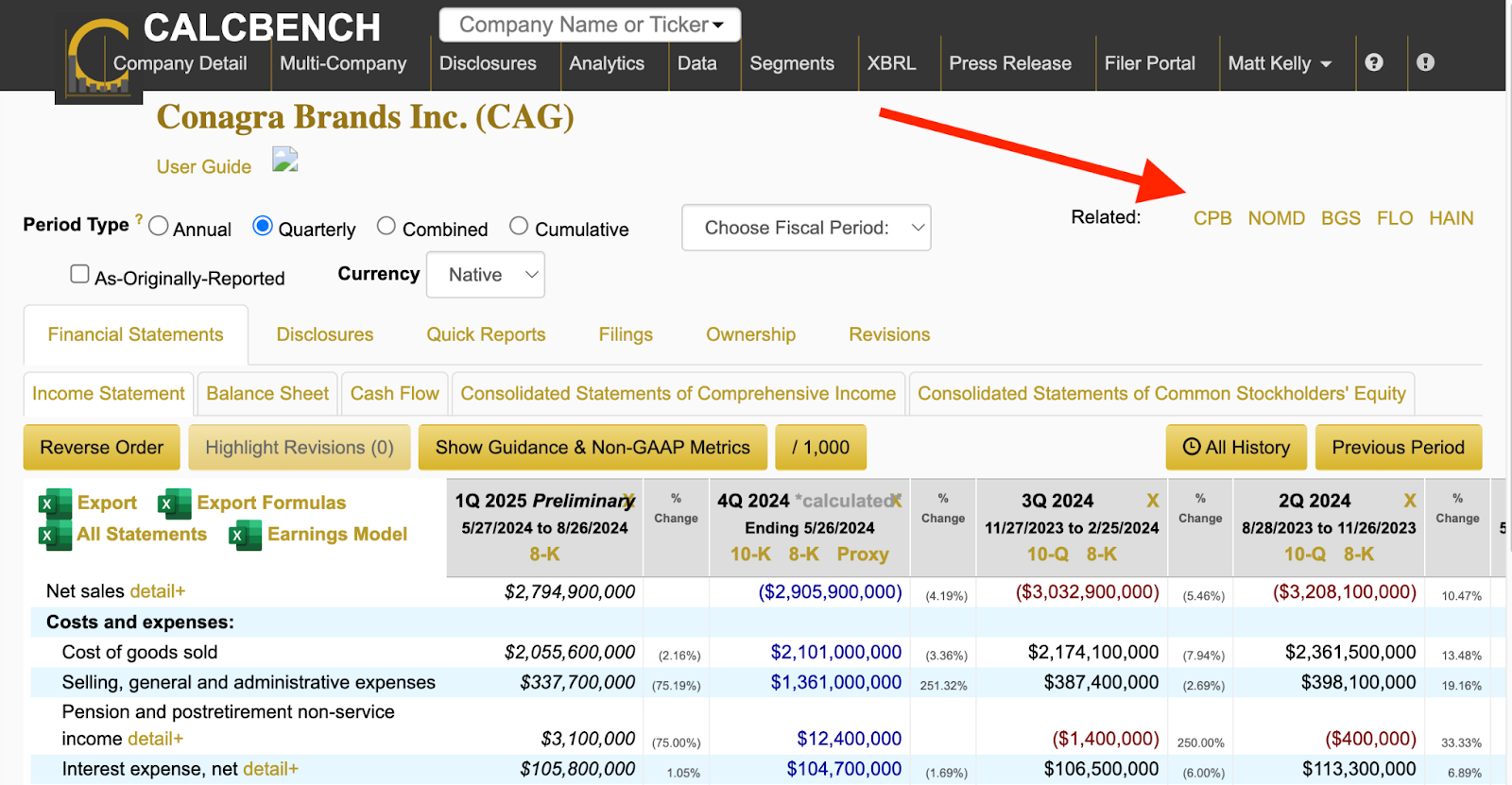
Task: Select Consolidated Statements of Comprehensive Income tab
Action: pyautogui.click(x=679, y=394)
